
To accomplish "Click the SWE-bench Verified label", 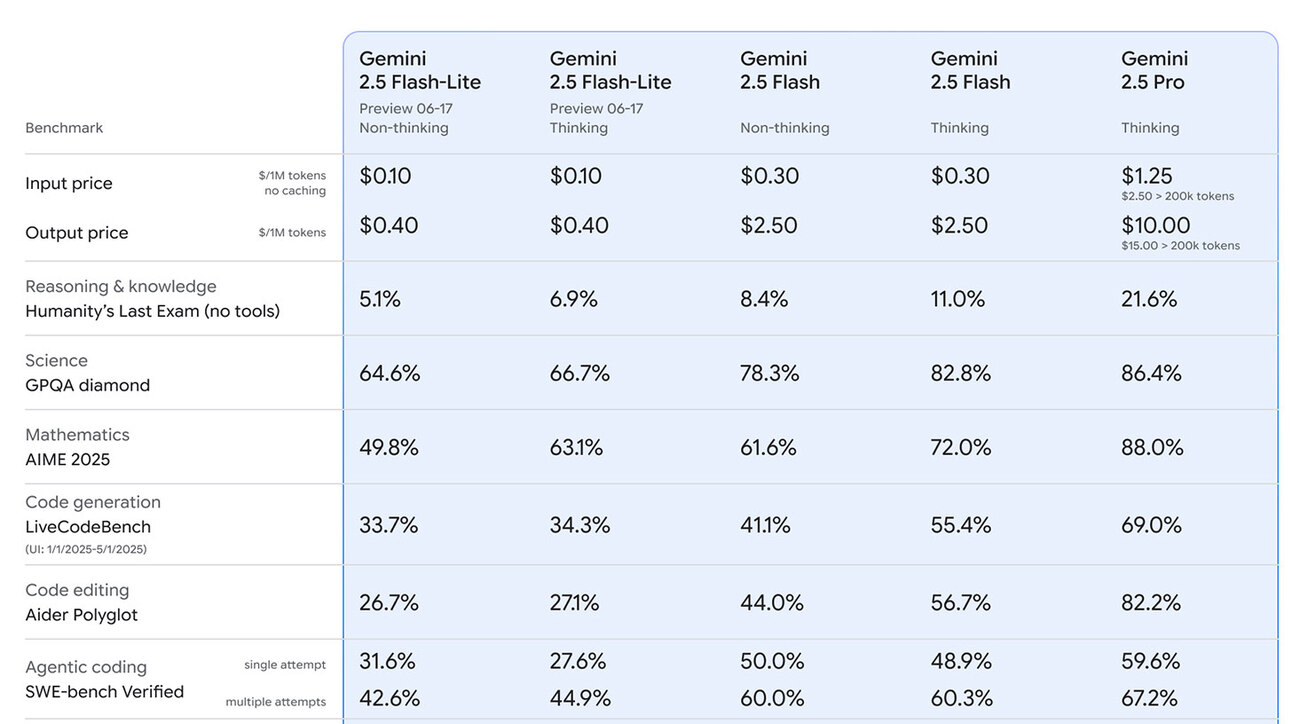I will 105,692.
